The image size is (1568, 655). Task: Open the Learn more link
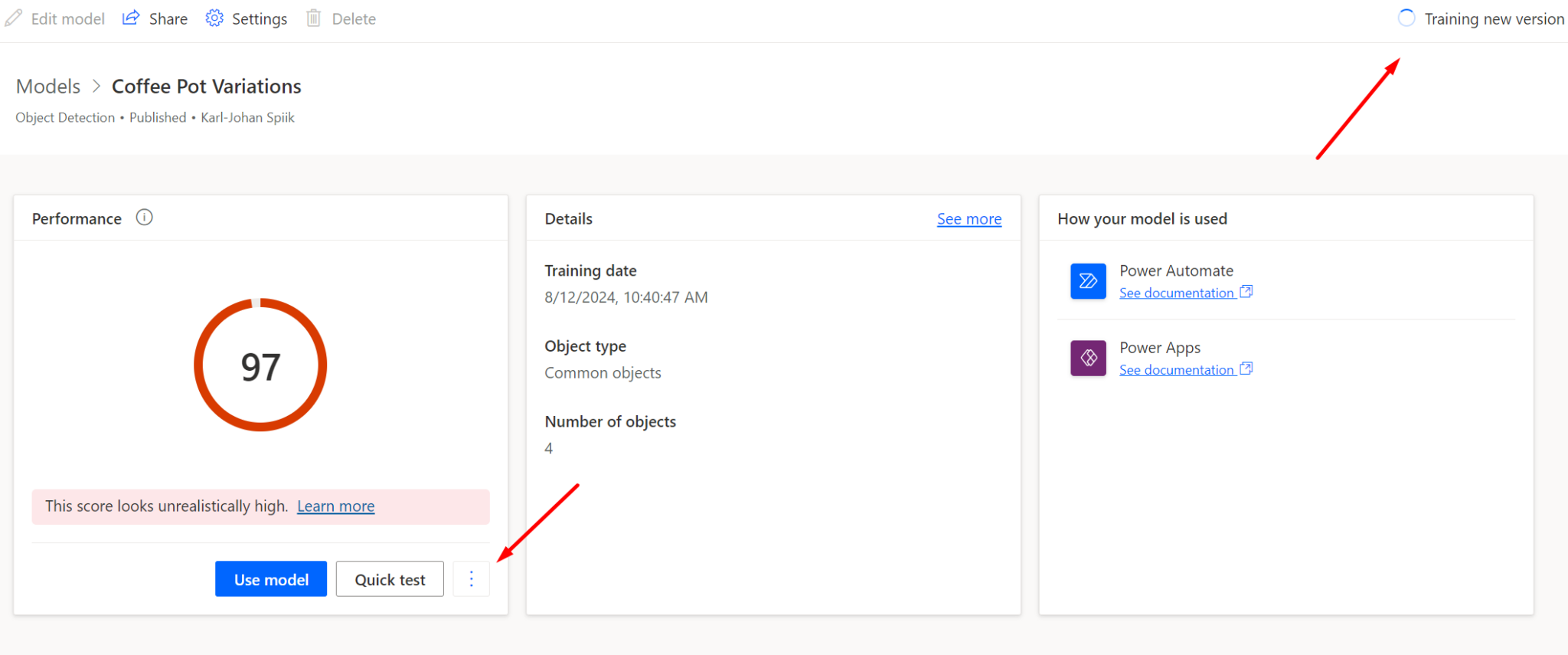(335, 506)
